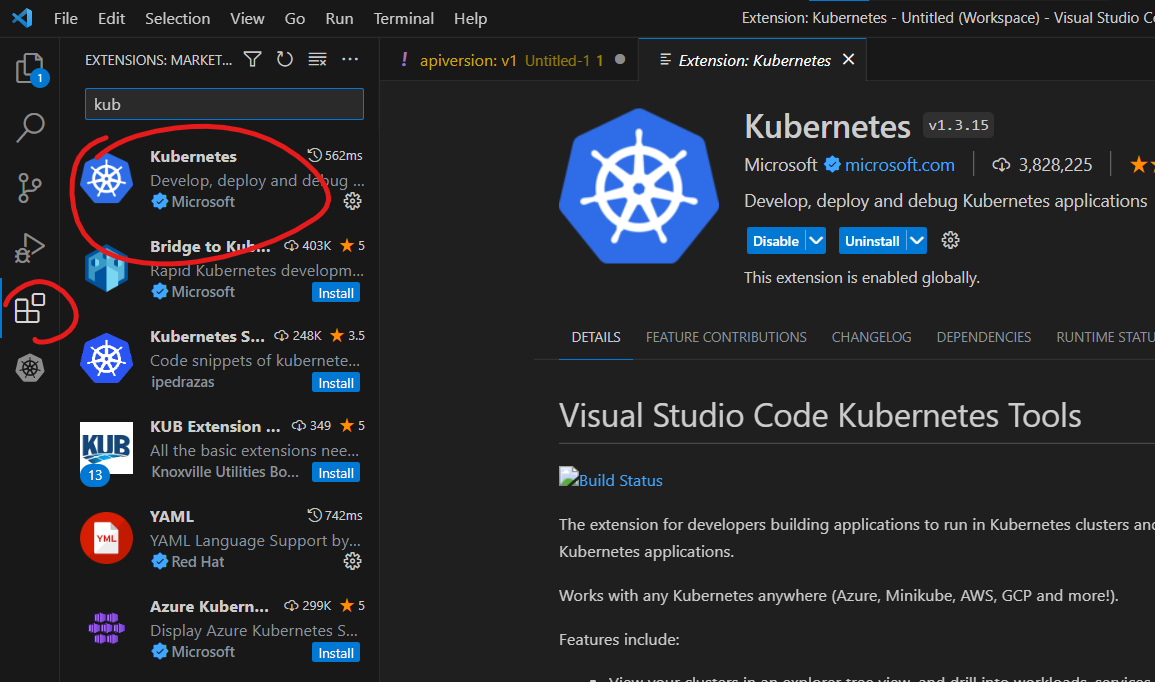This screenshot has height=682, width=1155.
Task: Open the Kubernetes extension's manage gear in the list
Action: (x=352, y=201)
